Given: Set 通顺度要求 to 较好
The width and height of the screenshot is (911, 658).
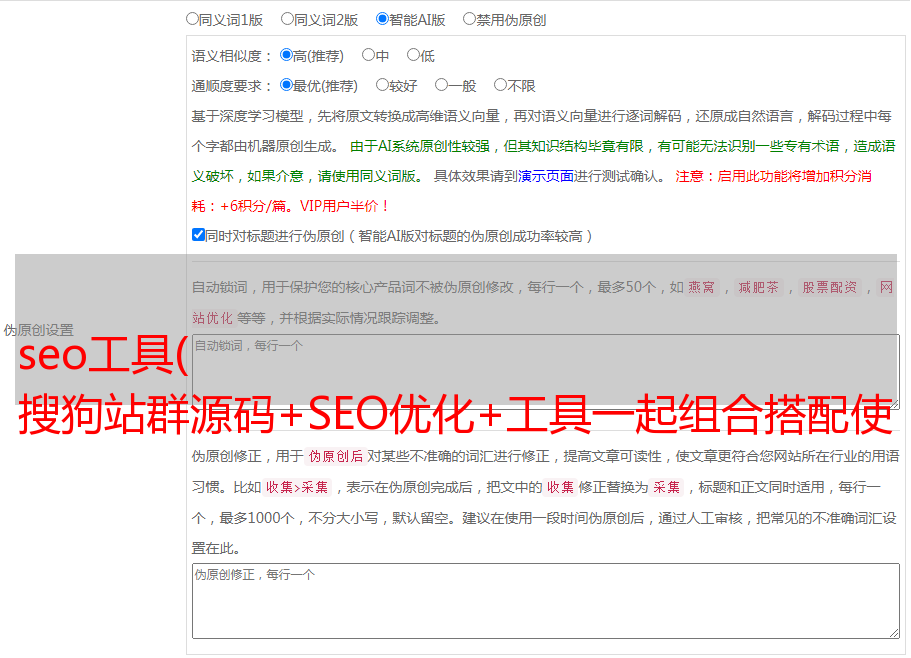Looking at the screenshot, I should click(x=382, y=85).
